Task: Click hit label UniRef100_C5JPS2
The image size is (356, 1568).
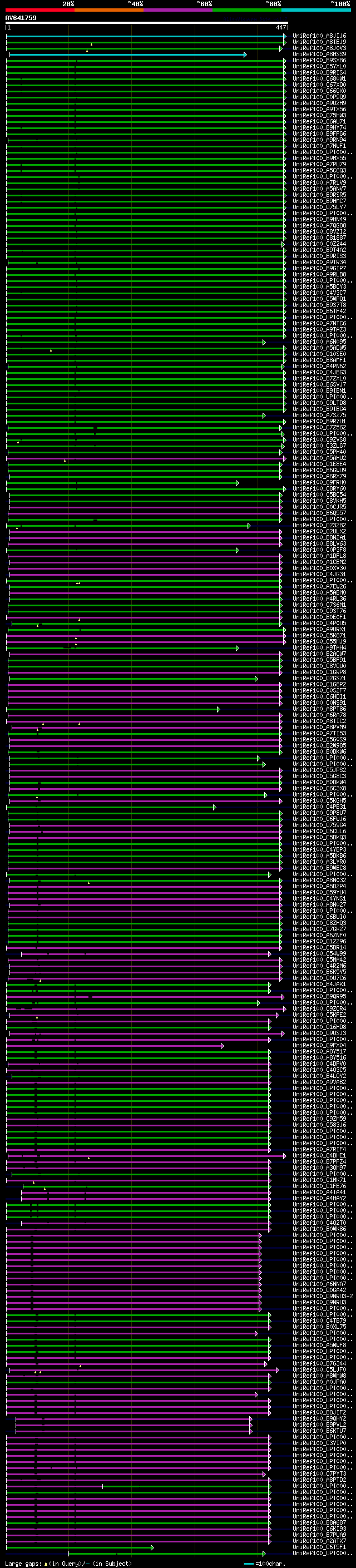Action: tap(319, 770)
